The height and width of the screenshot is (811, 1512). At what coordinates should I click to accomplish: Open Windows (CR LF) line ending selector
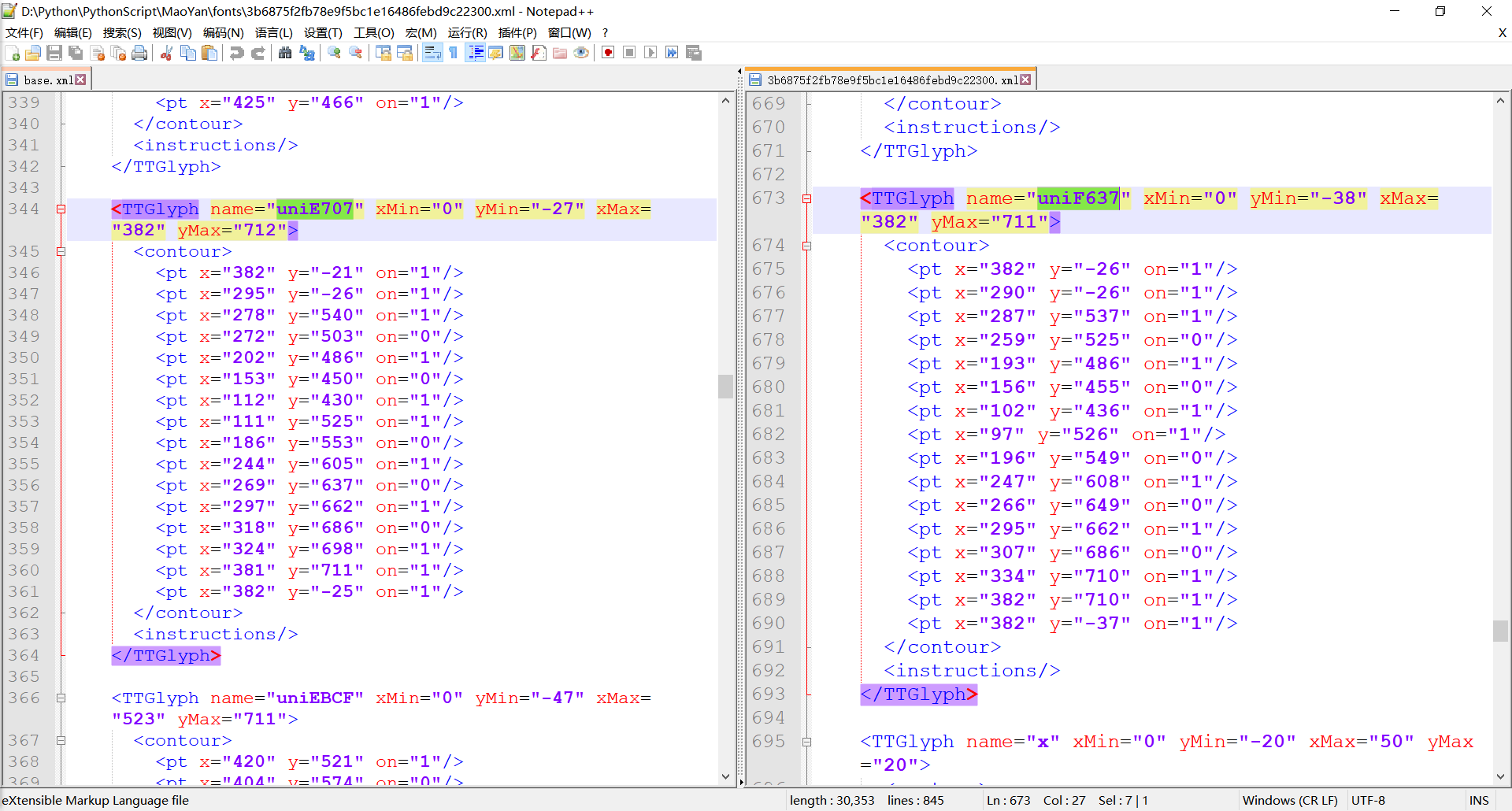[1290, 800]
